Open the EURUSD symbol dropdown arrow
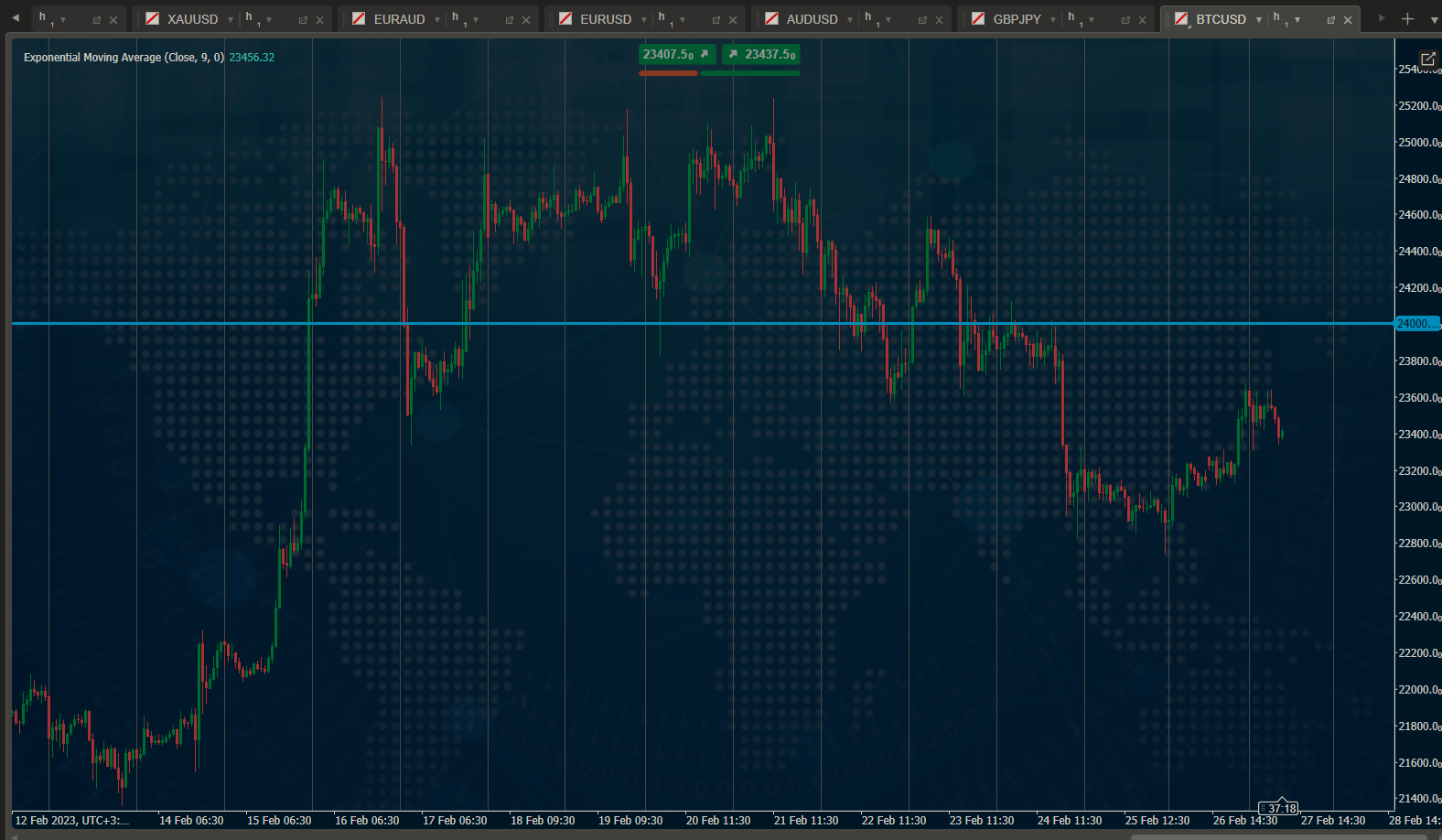The height and width of the screenshot is (840, 1442). coord(644,20)
